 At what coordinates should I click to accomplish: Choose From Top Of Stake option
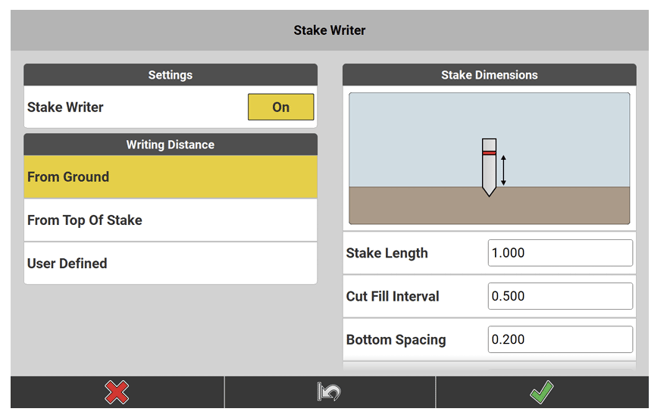(170, 220)
